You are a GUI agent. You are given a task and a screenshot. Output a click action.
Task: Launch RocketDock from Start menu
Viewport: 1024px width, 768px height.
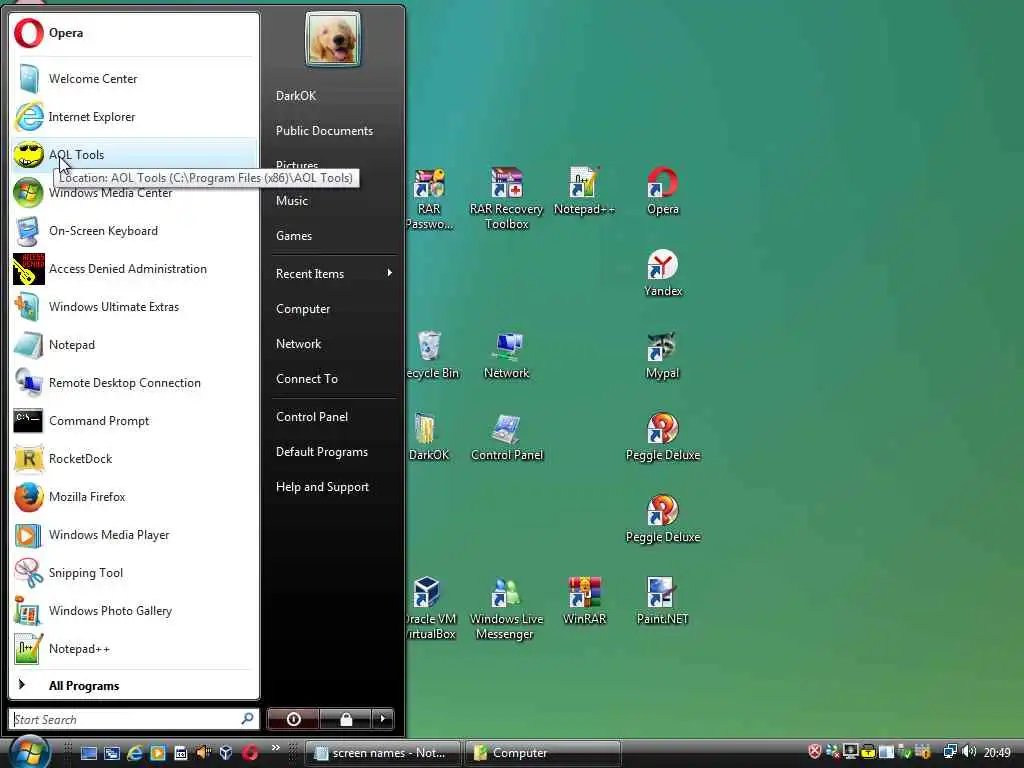134,458
